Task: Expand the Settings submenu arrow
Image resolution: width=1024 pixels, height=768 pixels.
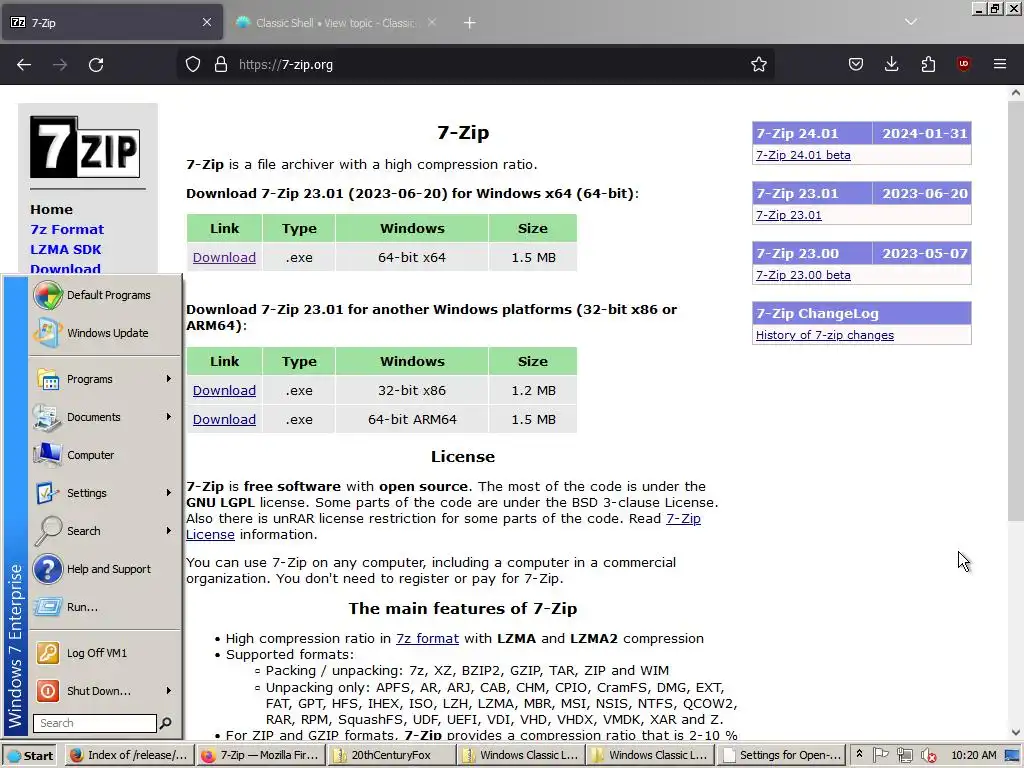Action: tap(168, 492)
